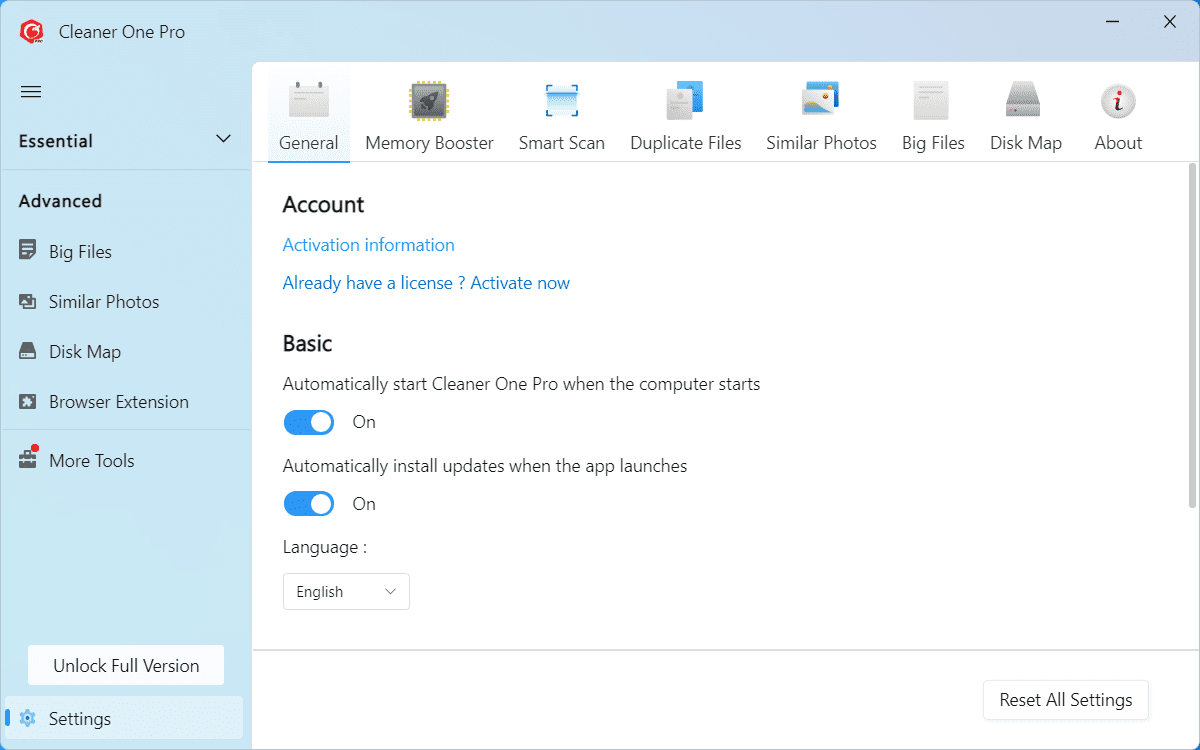Click the Similar Photos sidebar icon
The image size is (1200, 750).
click(28, 301)
